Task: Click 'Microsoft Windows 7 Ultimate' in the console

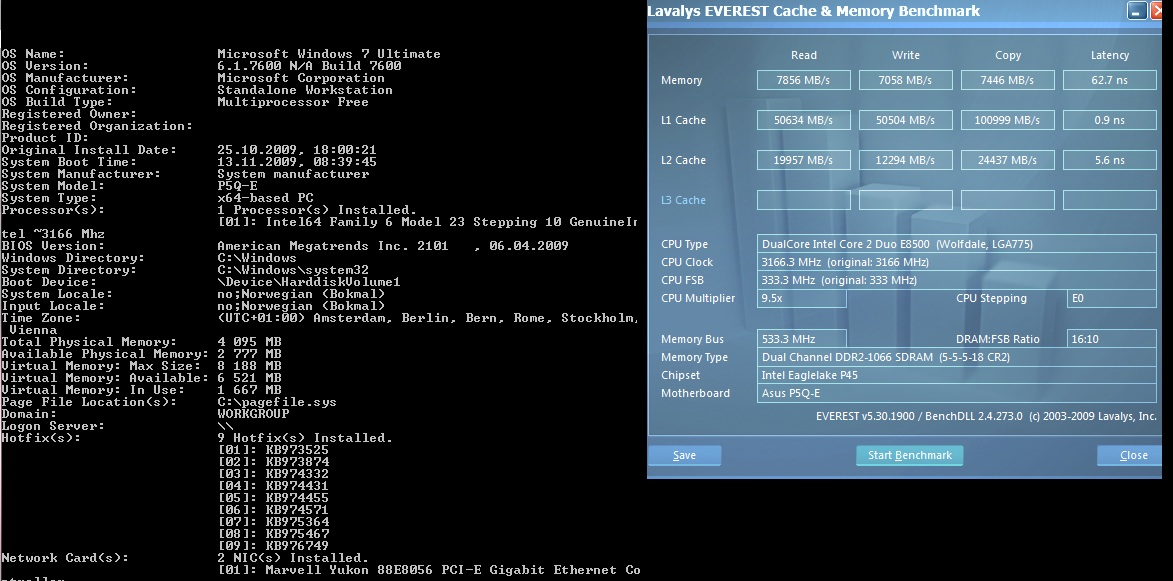Action: pos(328,54)
